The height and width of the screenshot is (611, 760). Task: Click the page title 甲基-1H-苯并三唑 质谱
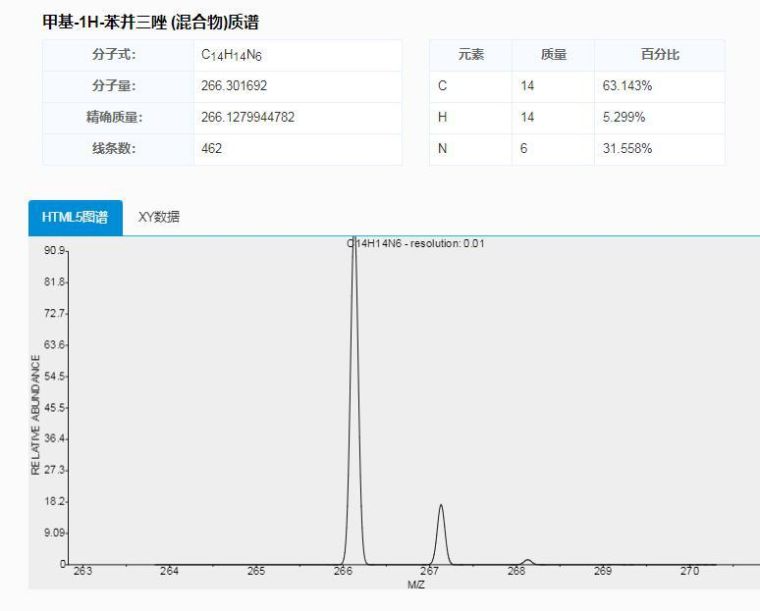150,22
